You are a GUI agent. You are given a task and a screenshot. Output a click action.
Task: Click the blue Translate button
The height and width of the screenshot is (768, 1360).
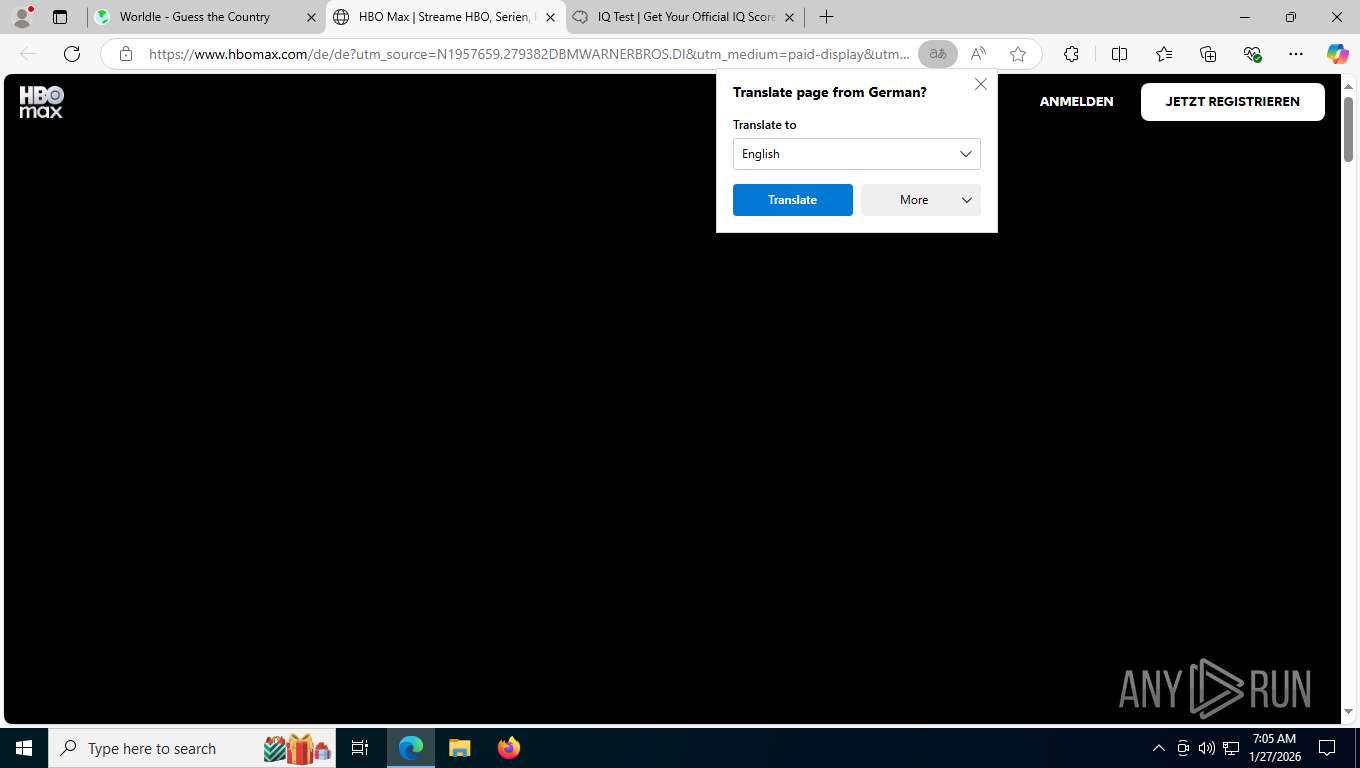[x=793, y=200]
